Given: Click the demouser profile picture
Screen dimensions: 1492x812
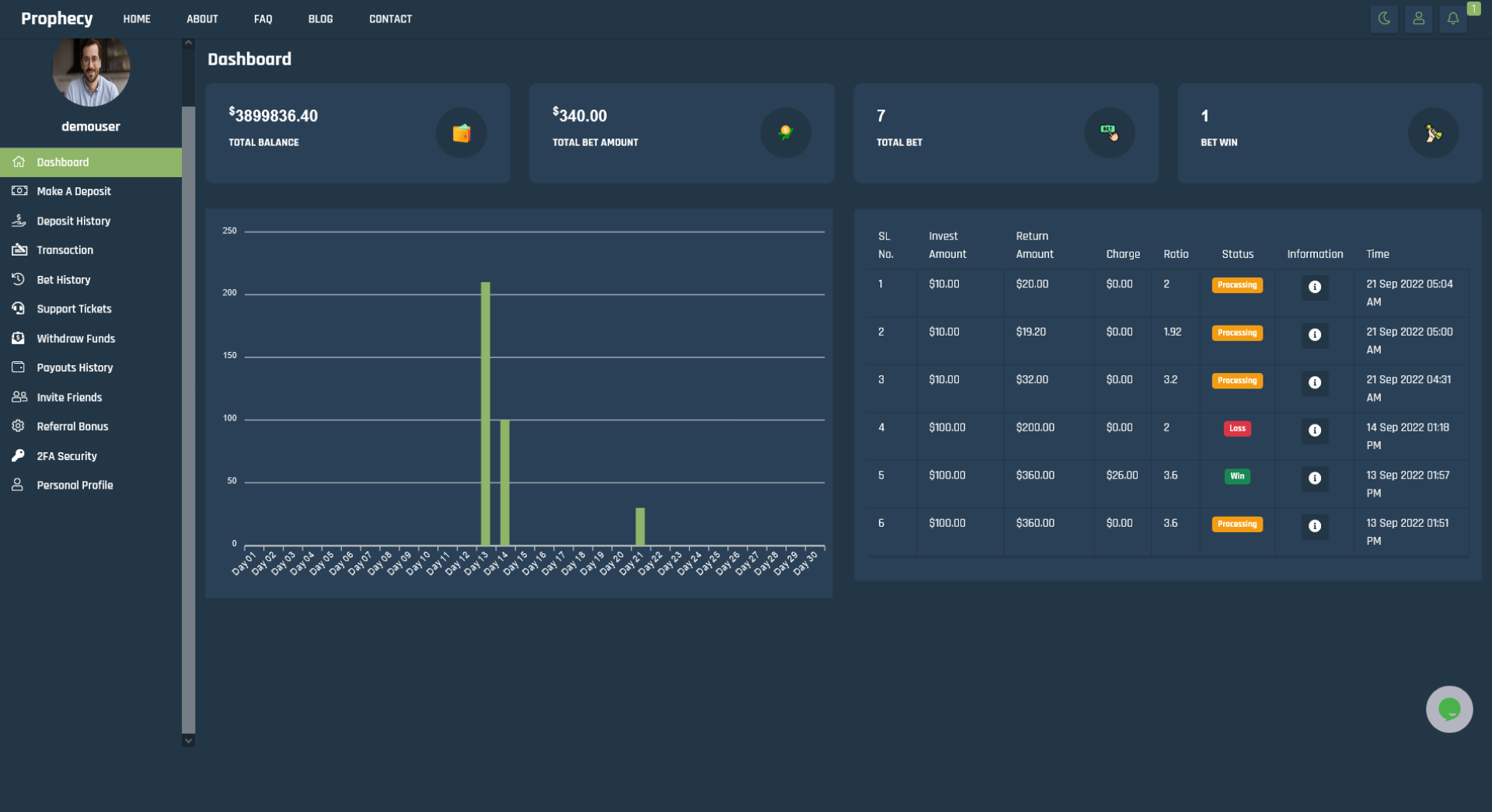Looking at the screenshot, I should click(91, 71).
